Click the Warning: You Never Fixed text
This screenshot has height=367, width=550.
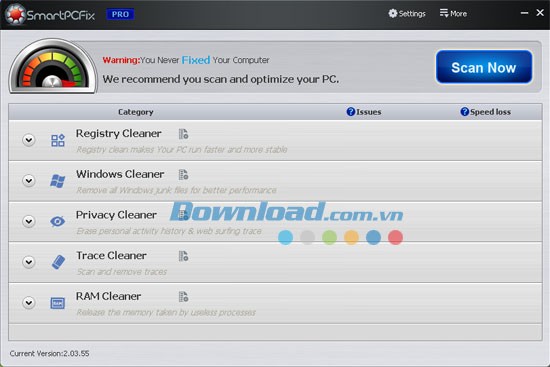pyautogui.click(x=186, y=60)
